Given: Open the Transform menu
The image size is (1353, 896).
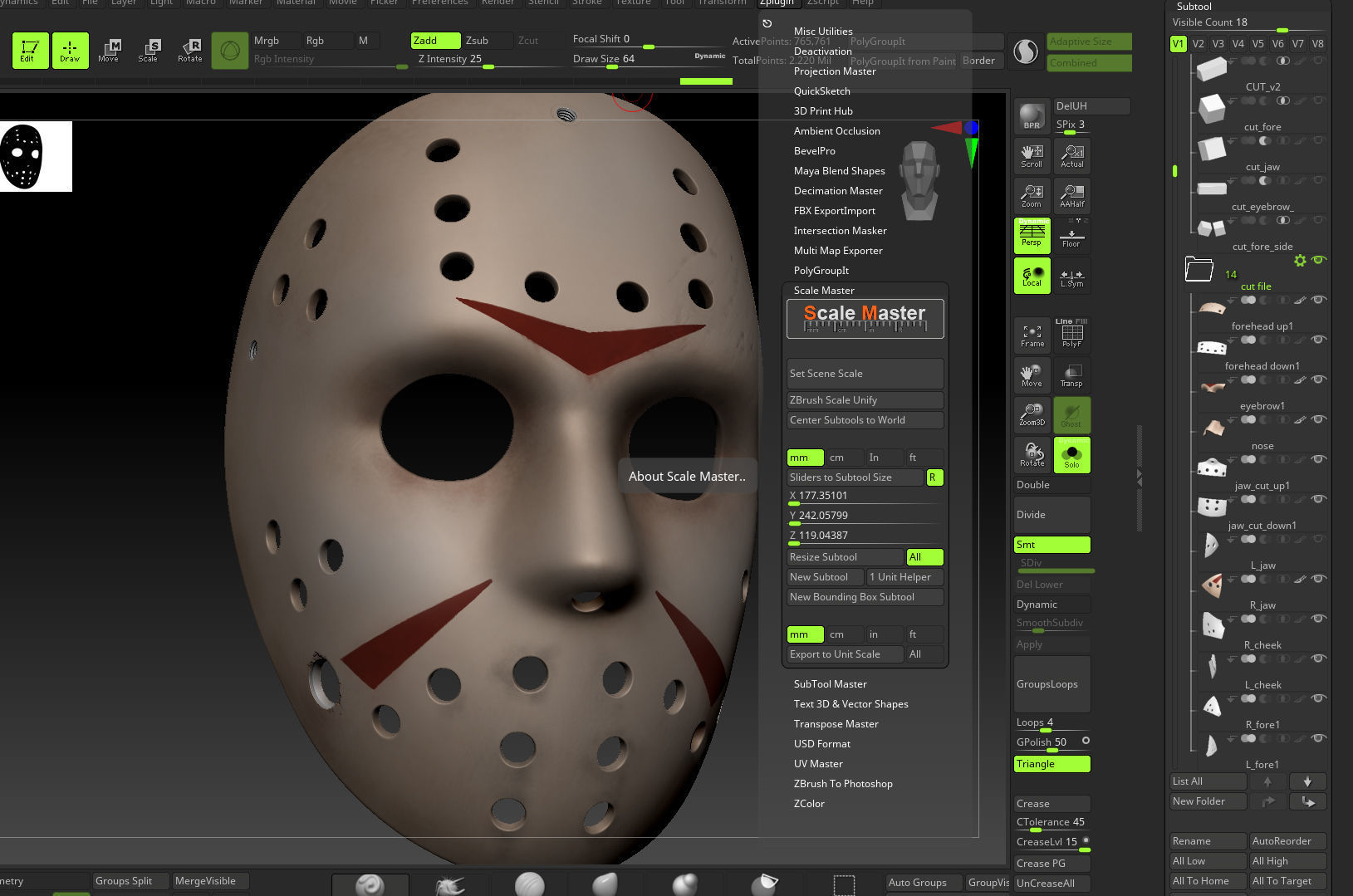Looking at the screenshot, I should tap(722, 2).
